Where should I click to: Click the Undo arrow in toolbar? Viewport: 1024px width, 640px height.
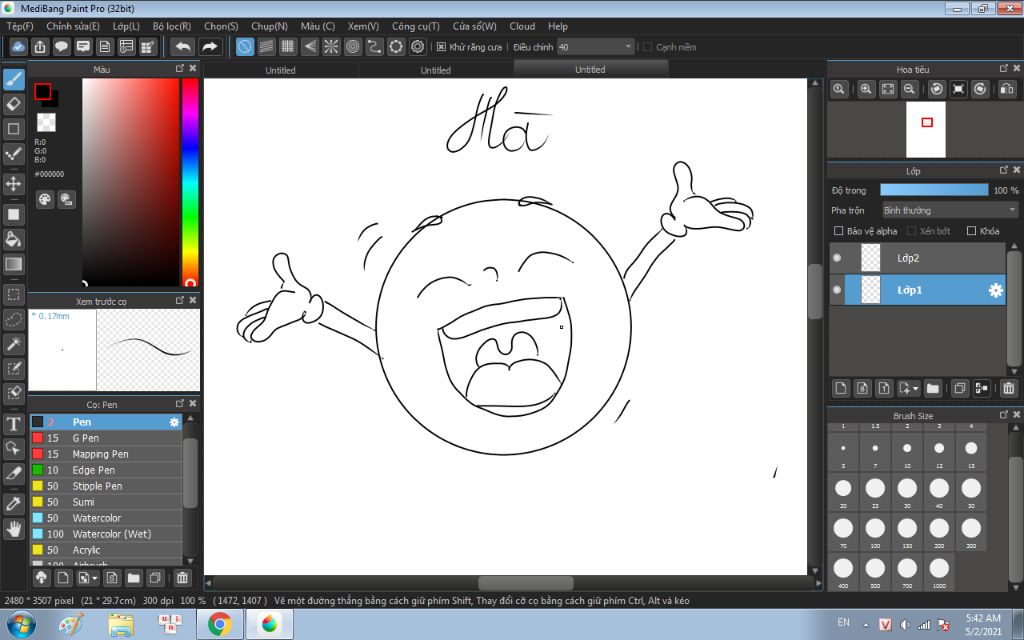(183, 47)
